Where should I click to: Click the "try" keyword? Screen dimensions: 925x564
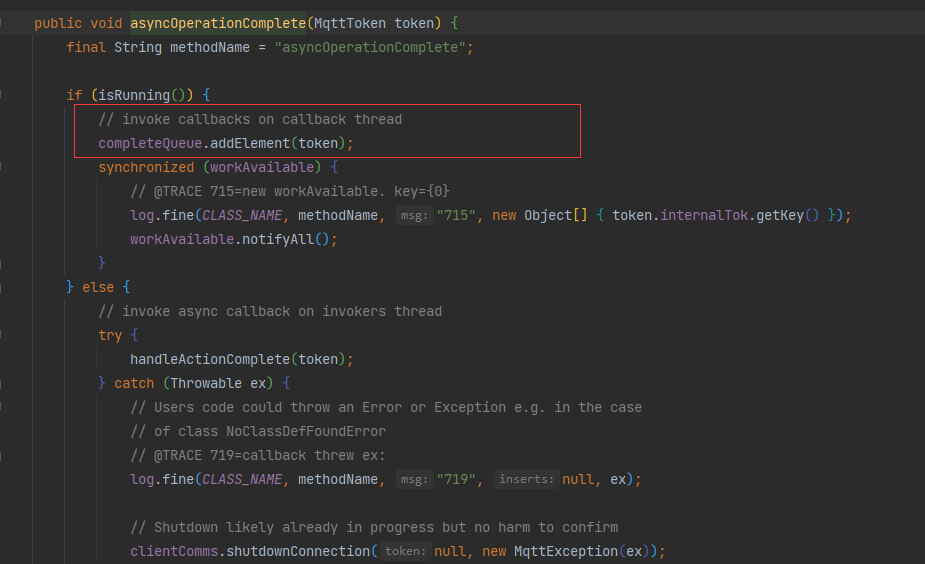point(110,335)
